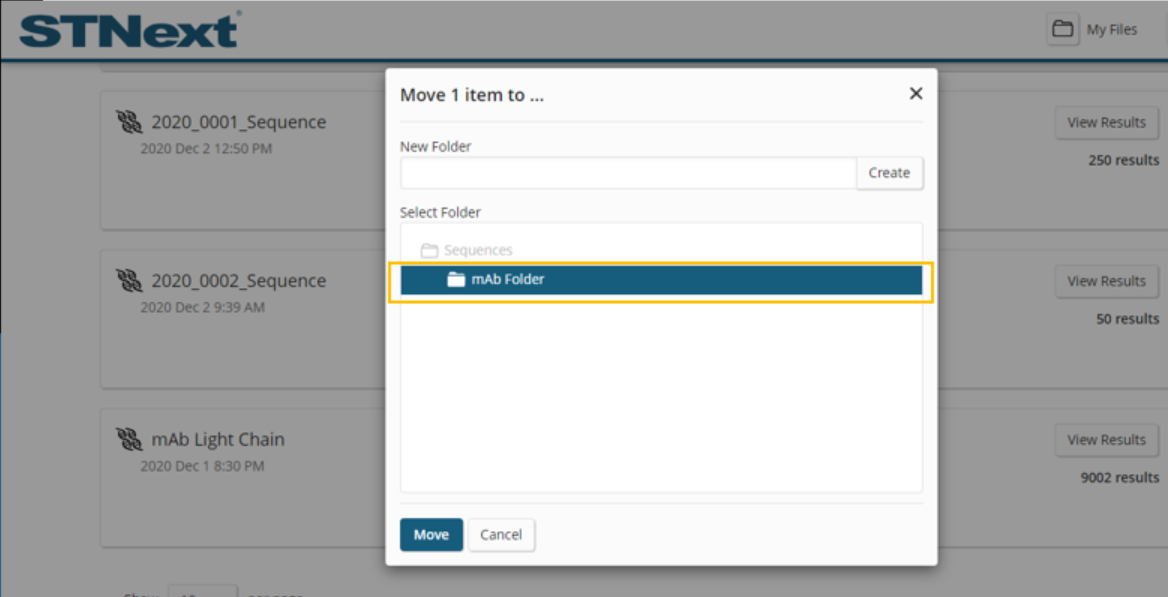The height and width of the screenshot is (597, 1168).
Task: Click the mAb Folder folder icon
Action: point(456,280)
